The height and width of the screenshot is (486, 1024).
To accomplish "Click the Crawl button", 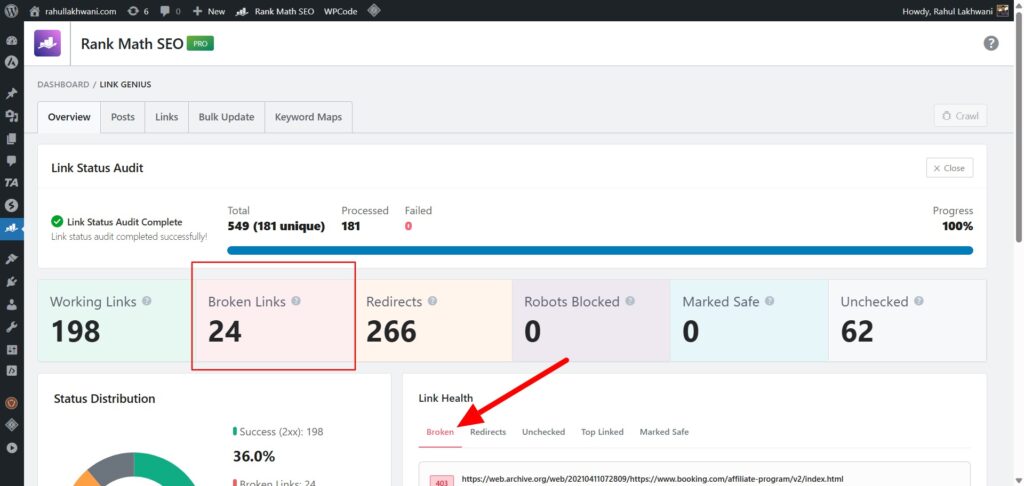I will click(x=960, y=116).
